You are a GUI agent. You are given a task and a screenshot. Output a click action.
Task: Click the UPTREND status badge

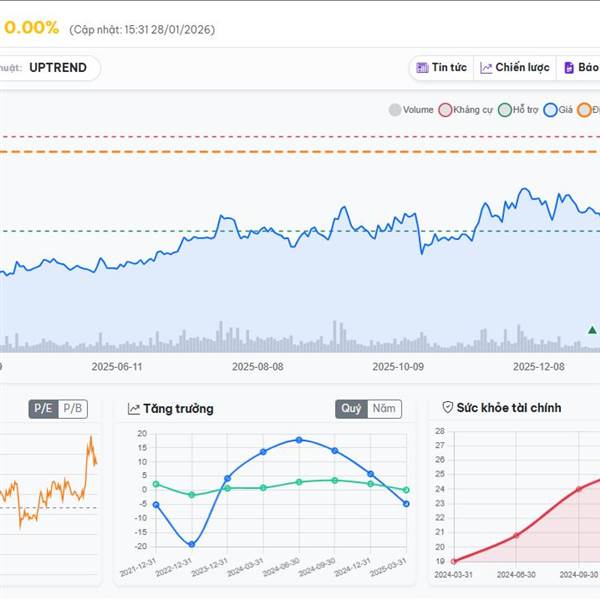(x=58, y=68)
